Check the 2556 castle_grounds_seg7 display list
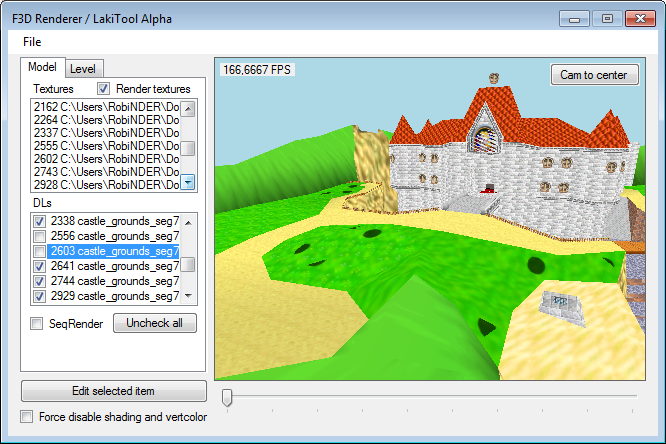 [40, 236]
